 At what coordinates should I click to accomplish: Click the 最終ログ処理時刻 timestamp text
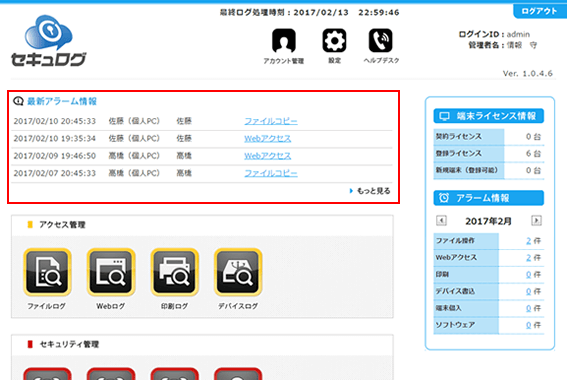[x=310, y=13]
